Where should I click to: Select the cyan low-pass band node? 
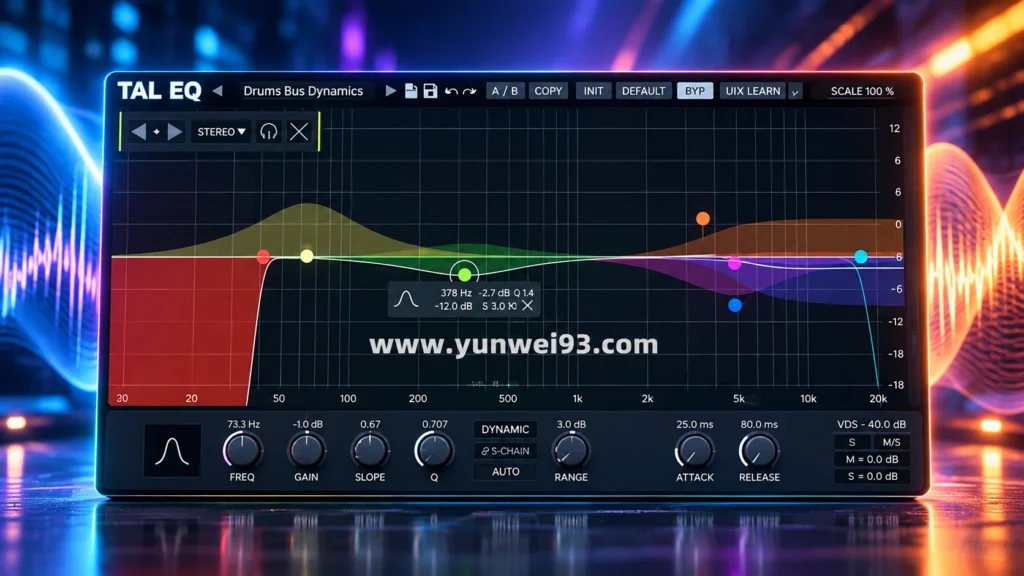tap(861, 257)
